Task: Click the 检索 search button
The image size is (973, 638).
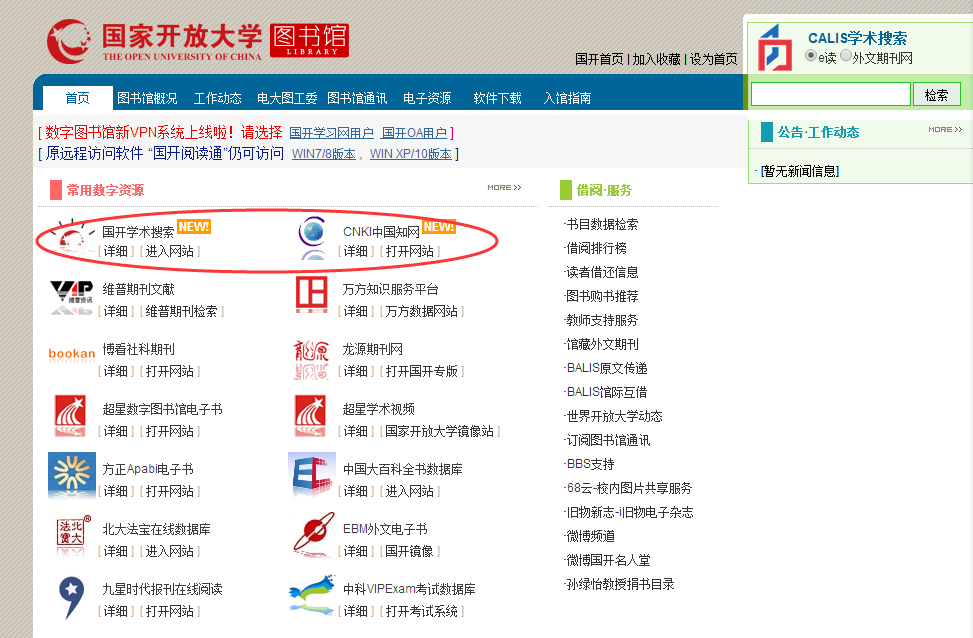Action: [936, 95]
